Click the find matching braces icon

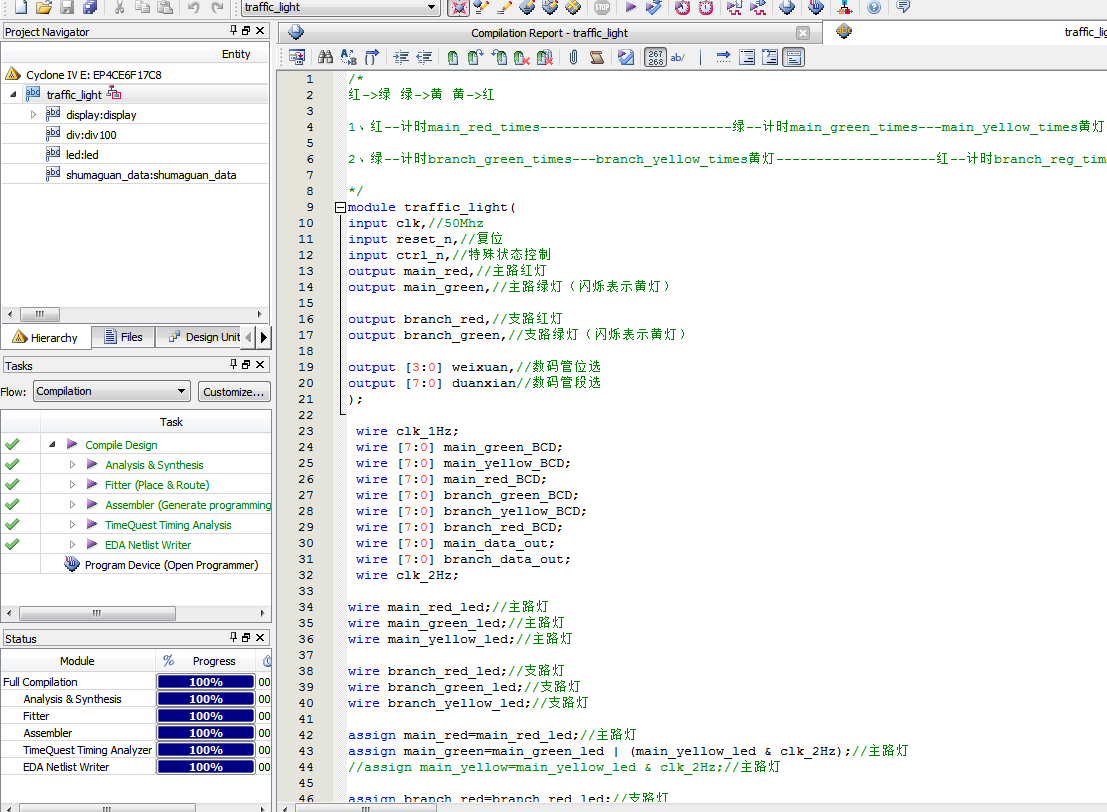click(371, 57)
